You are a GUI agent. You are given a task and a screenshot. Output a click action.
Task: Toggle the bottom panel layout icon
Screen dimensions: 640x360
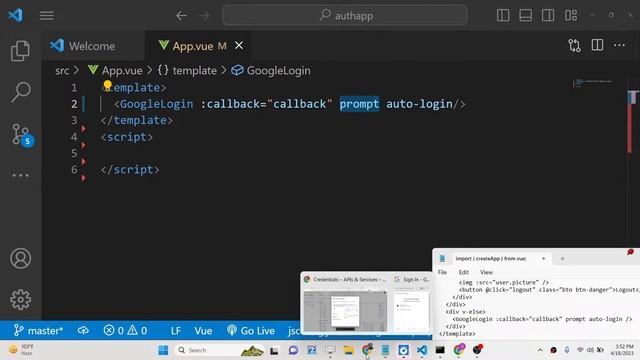click(525, 16)
